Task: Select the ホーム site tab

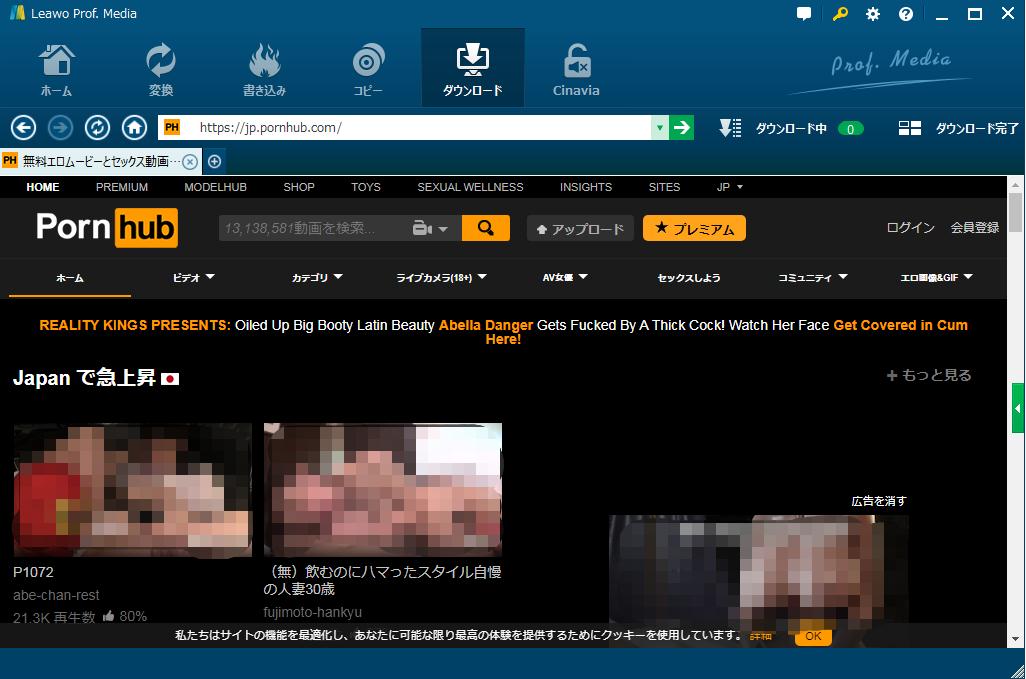Action: 70,278
